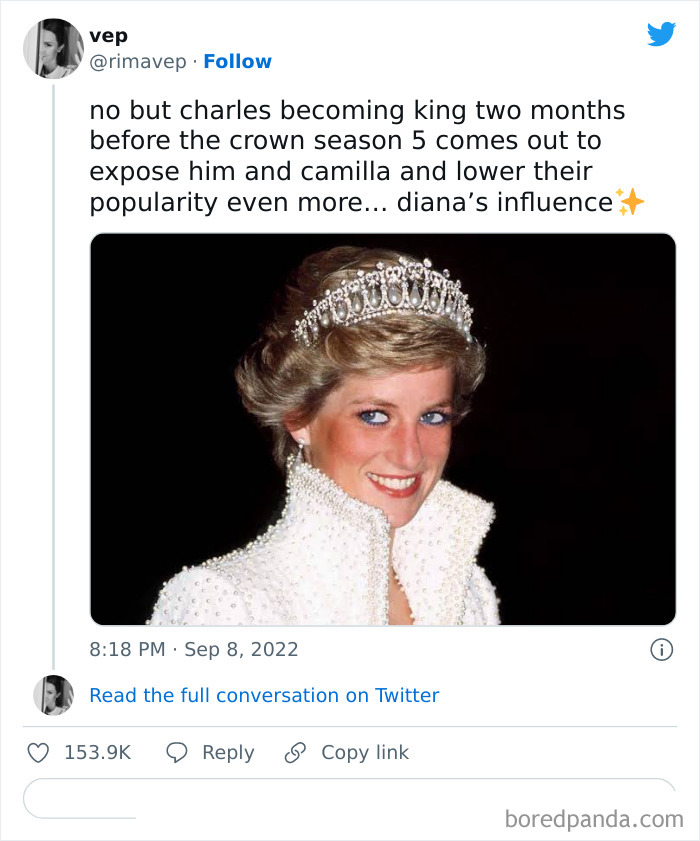Open vep's profile picture at top

(x=53, y=48)
